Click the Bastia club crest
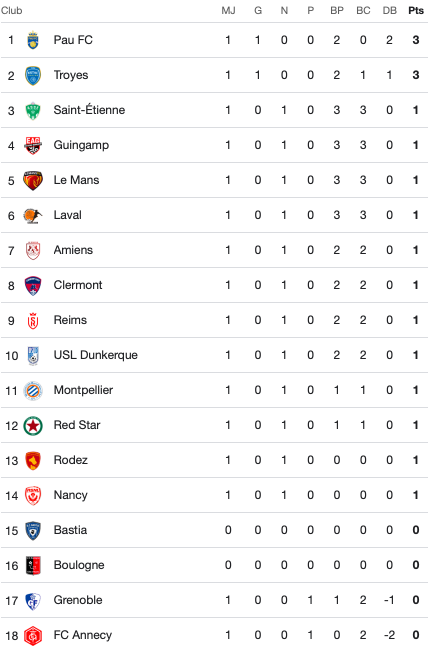This screenshot has height=650, width=428. tap(33, 531)
